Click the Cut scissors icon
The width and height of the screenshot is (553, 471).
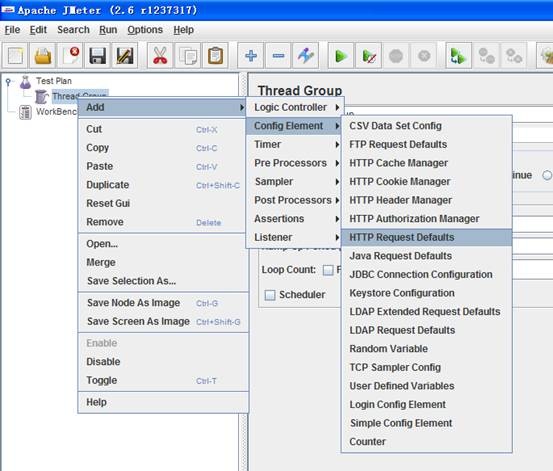coord(160,56)
